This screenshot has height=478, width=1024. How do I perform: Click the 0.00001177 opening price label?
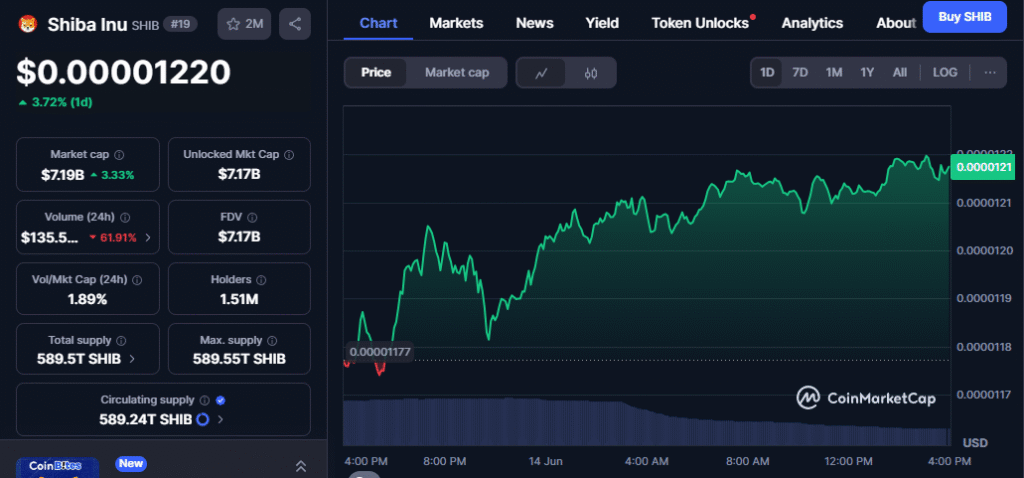click(x=379, y=352)
